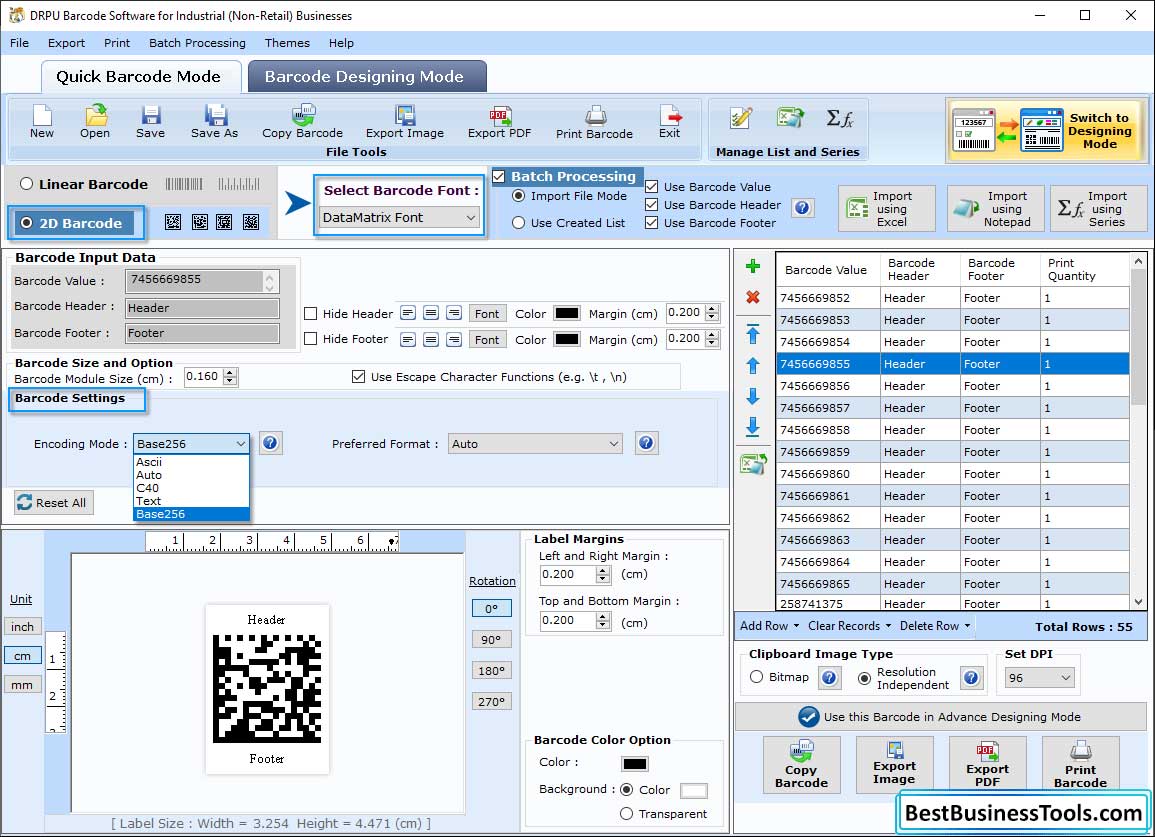Open the File menu

tap(19, 43)
